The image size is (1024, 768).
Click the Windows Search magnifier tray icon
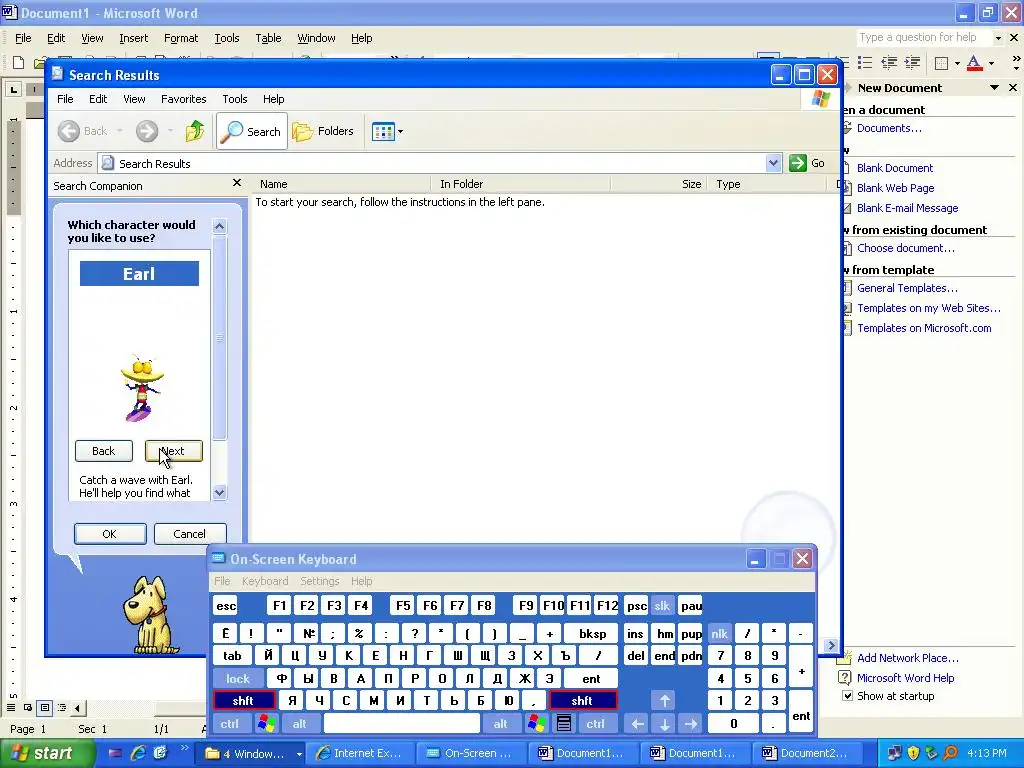[x=950, y=753]
